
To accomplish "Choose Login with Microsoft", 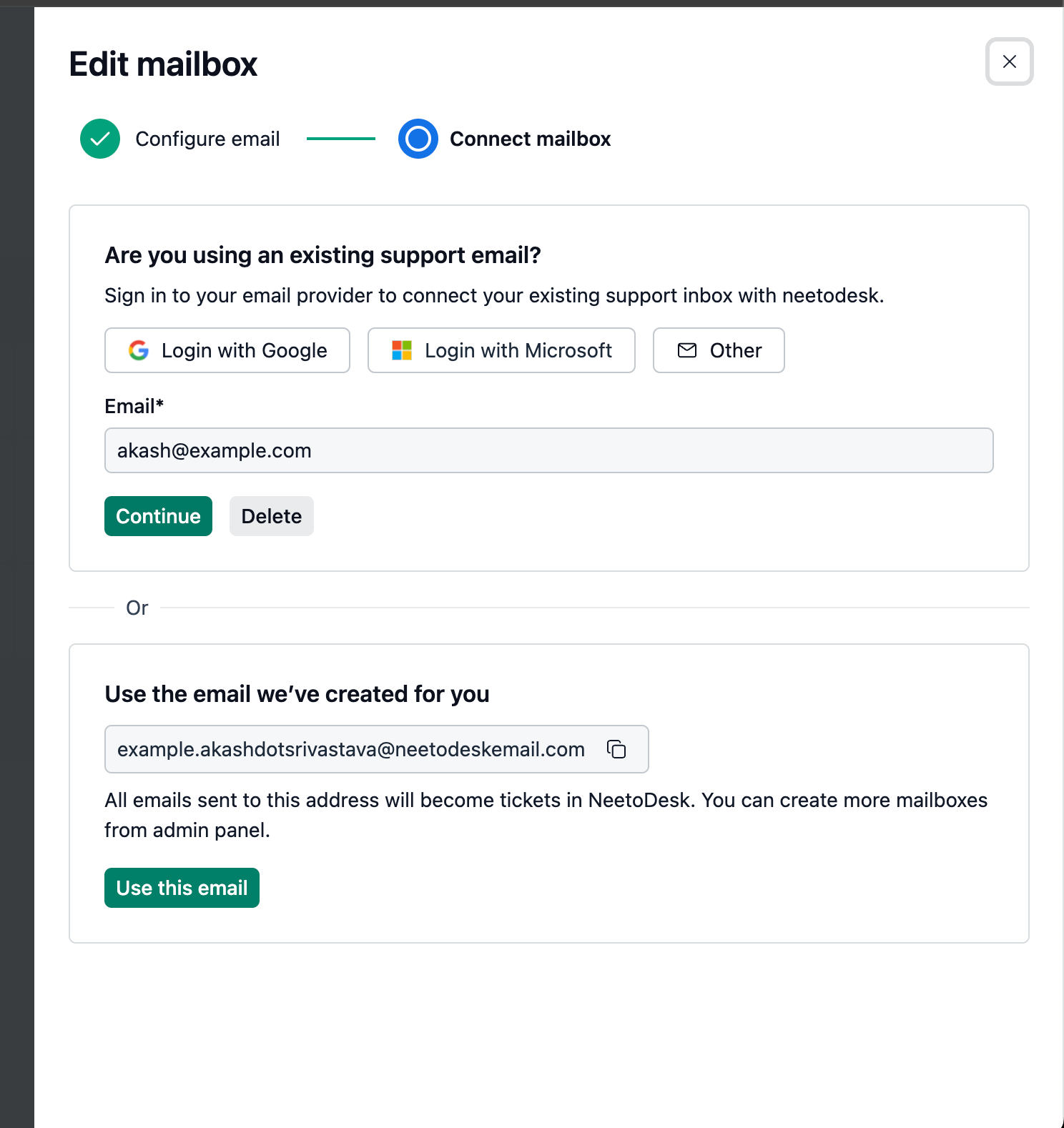I will (501, 350).
